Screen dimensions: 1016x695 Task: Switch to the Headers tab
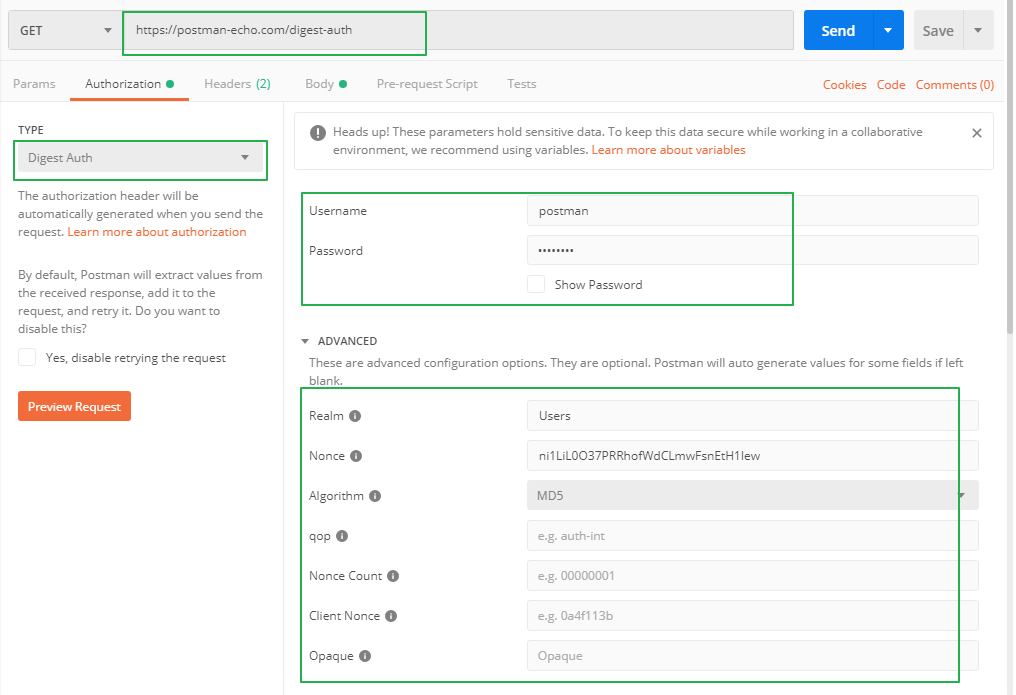pyautogui.click(x=237, y=84)
